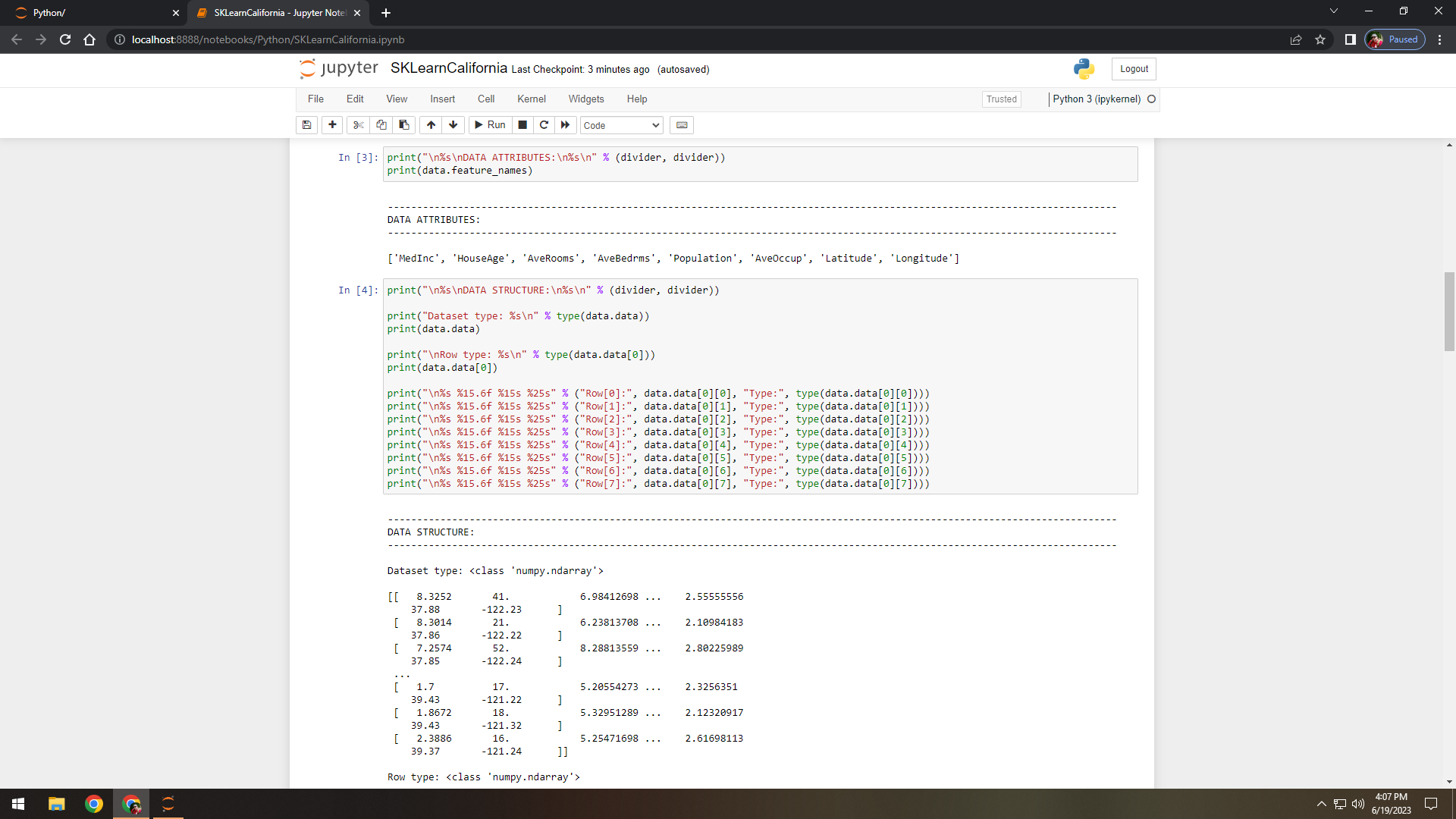Interrupt the kernel with stop icon
This screenshot has width=1456, height=819.
(x=522, y=125)
